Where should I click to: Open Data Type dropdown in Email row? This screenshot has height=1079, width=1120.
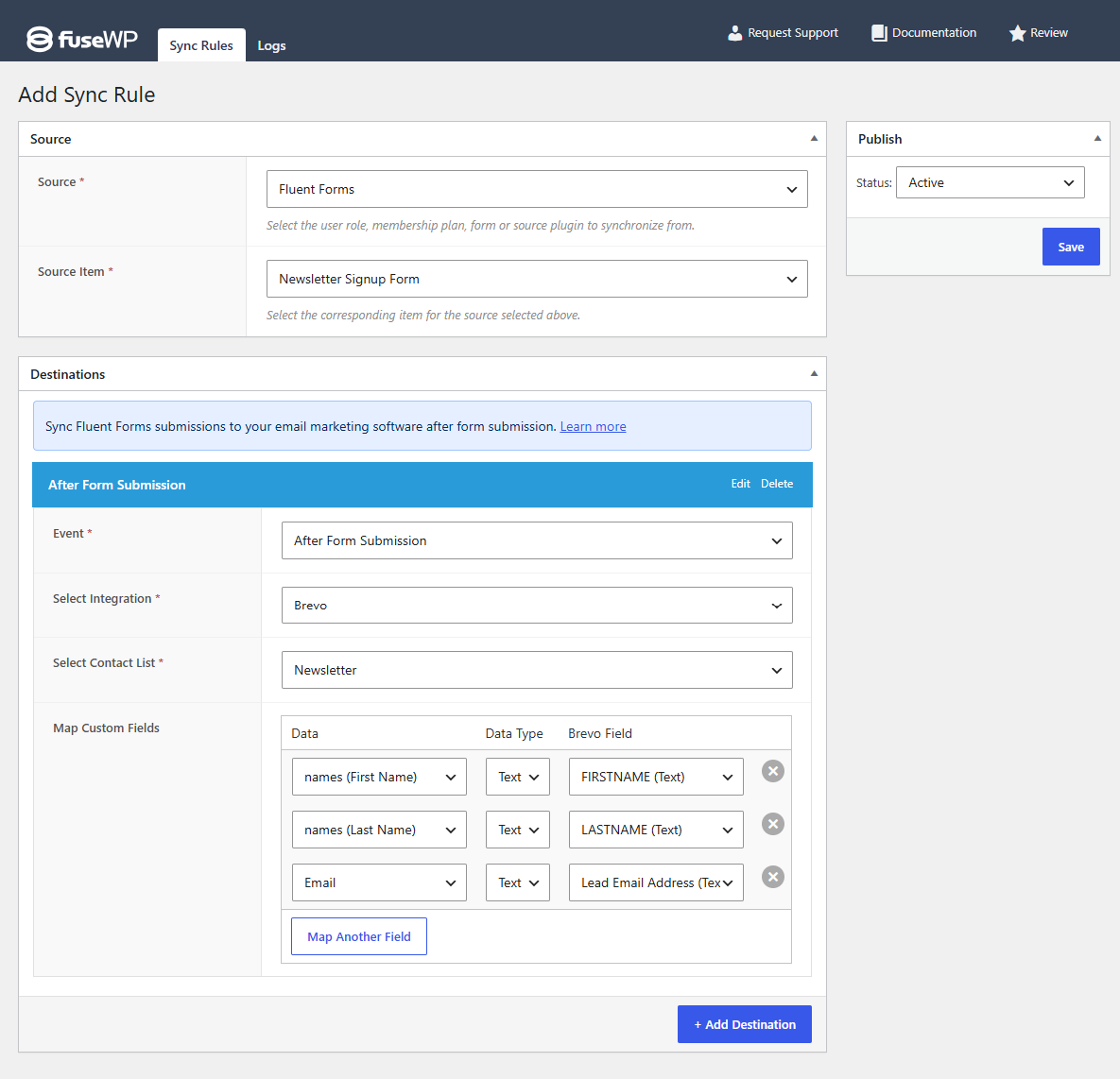point(518,882)
